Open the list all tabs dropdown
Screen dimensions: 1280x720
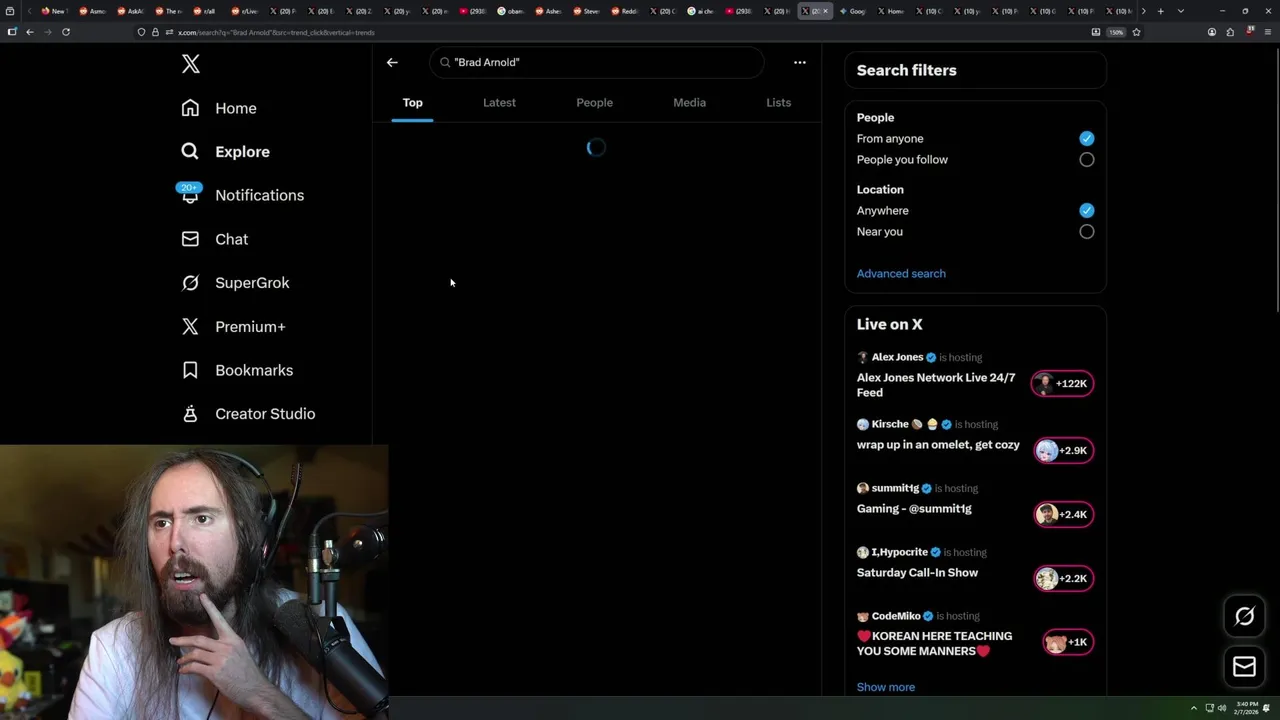tap(1181, 11)
